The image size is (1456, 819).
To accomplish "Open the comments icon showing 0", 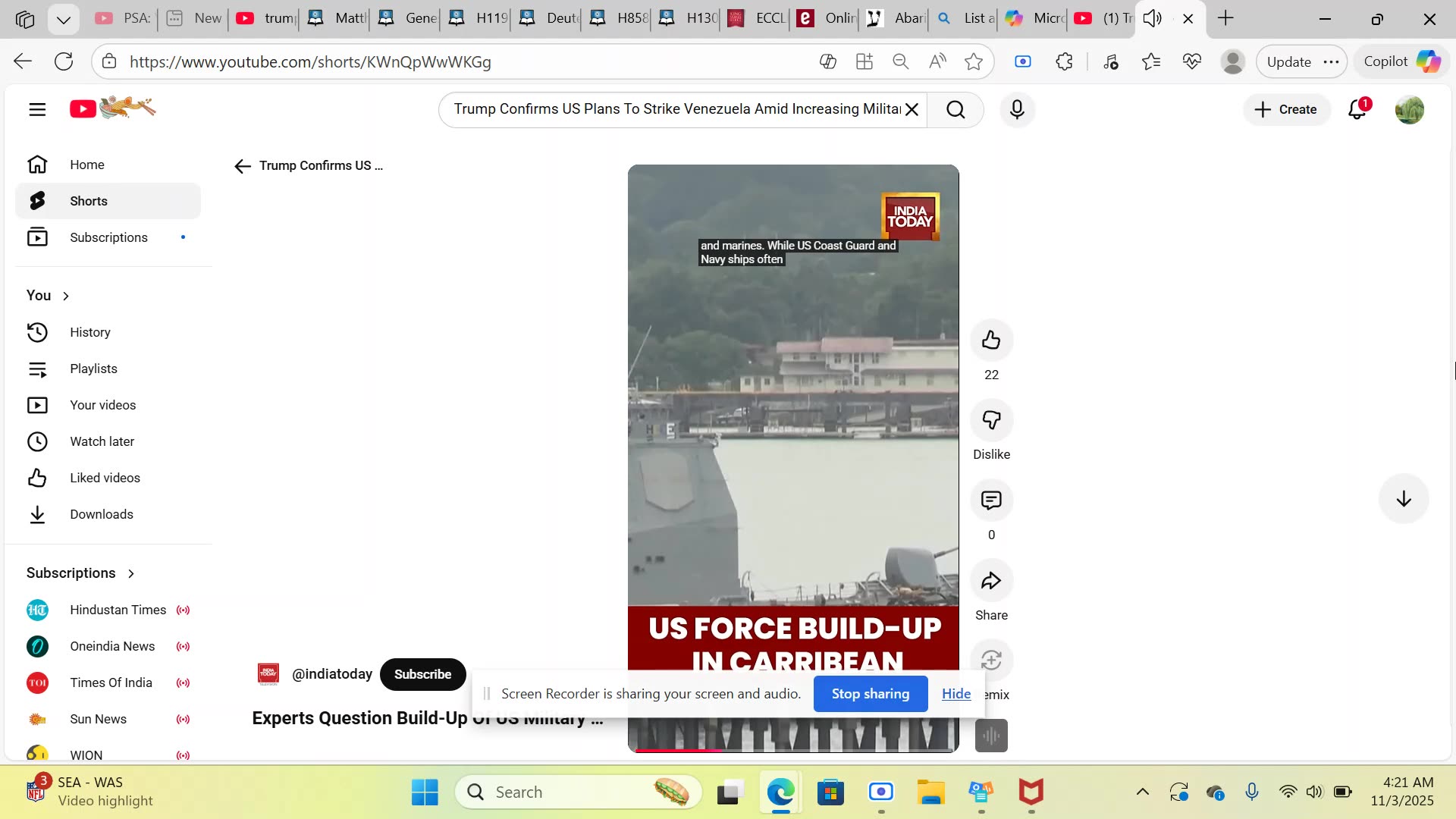I will [x=991, y=500].
